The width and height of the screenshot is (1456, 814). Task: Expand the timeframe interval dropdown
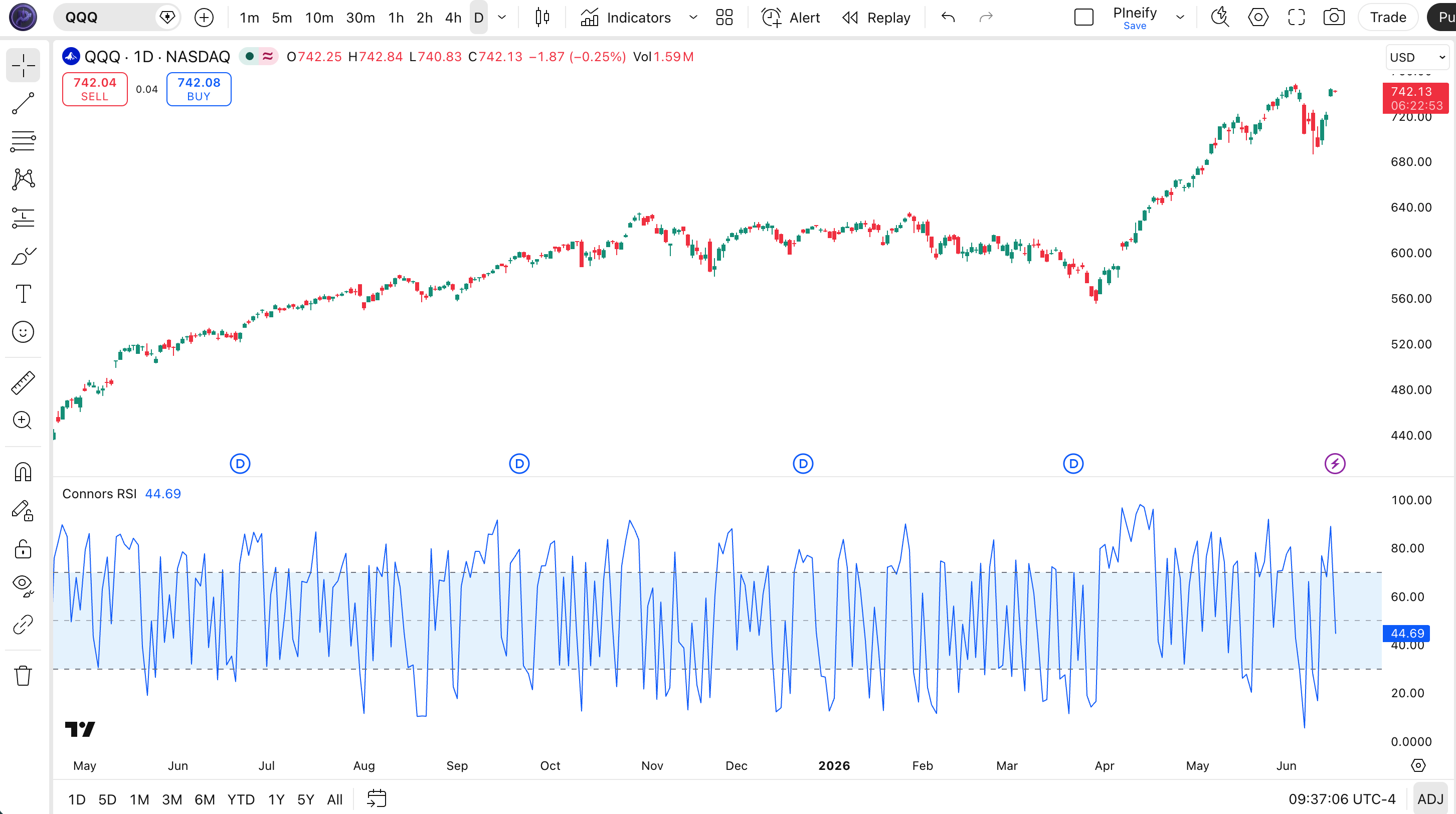point(501,18)
